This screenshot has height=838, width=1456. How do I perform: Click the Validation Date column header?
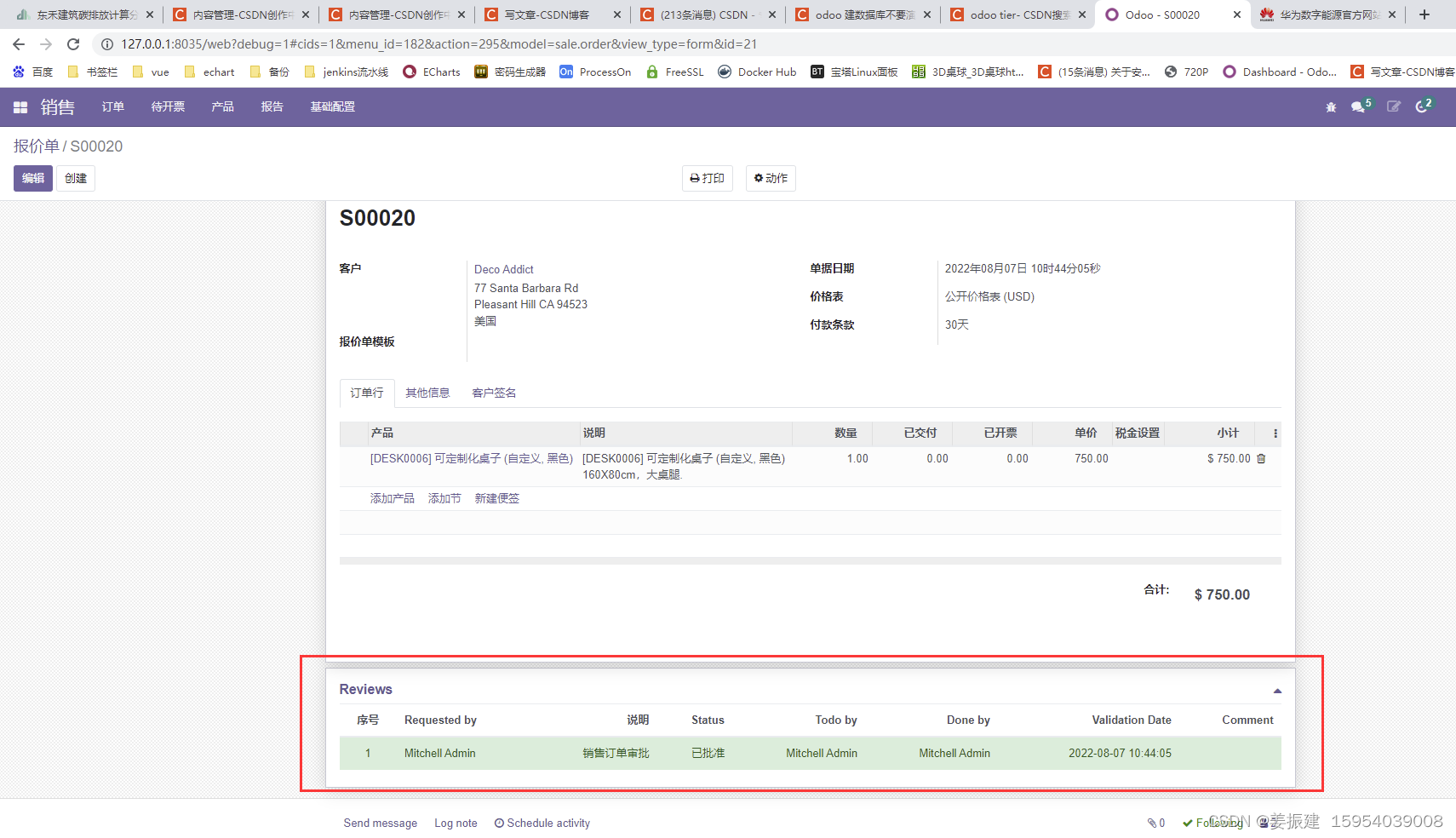coord(1132,720)
